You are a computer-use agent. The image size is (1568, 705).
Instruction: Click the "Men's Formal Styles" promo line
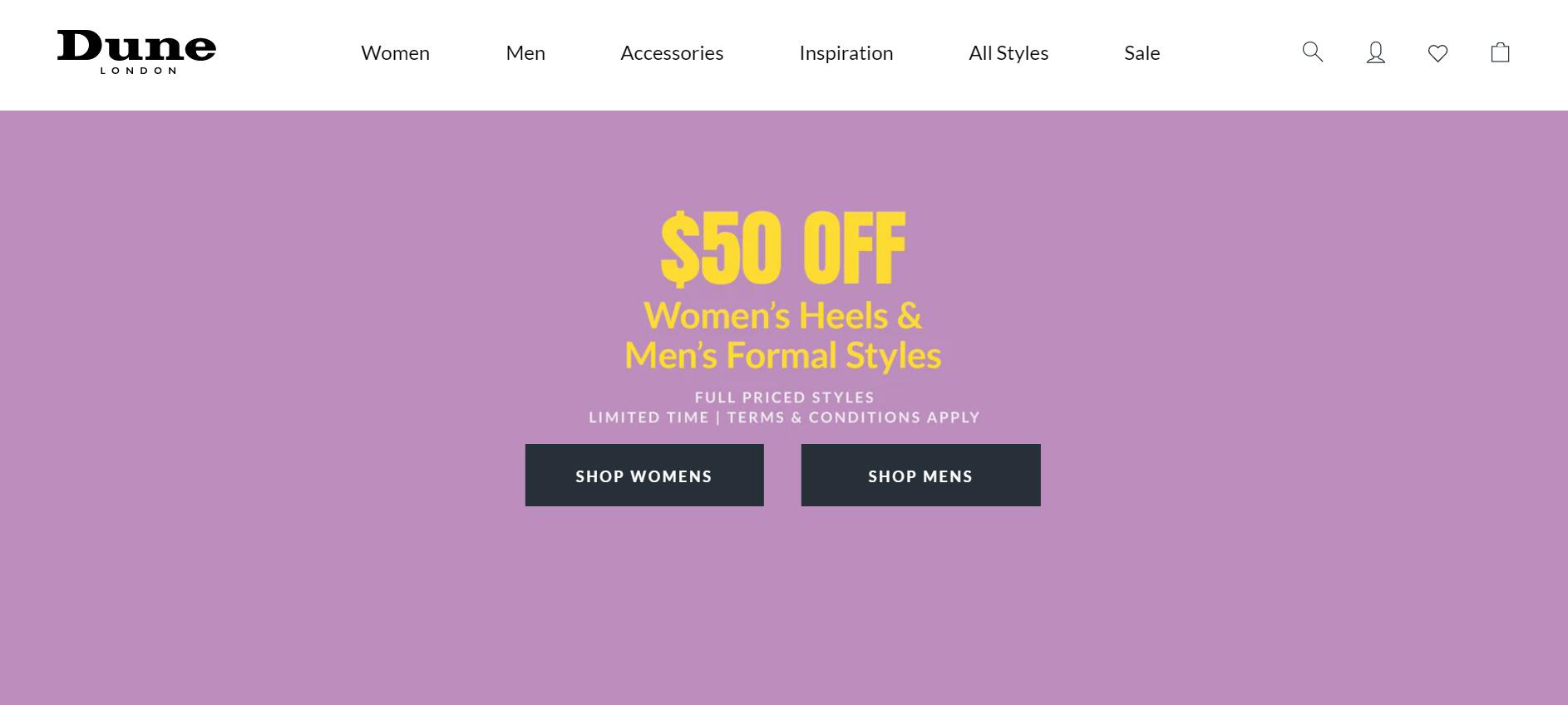pyautogui.click(x=783, y=356)
